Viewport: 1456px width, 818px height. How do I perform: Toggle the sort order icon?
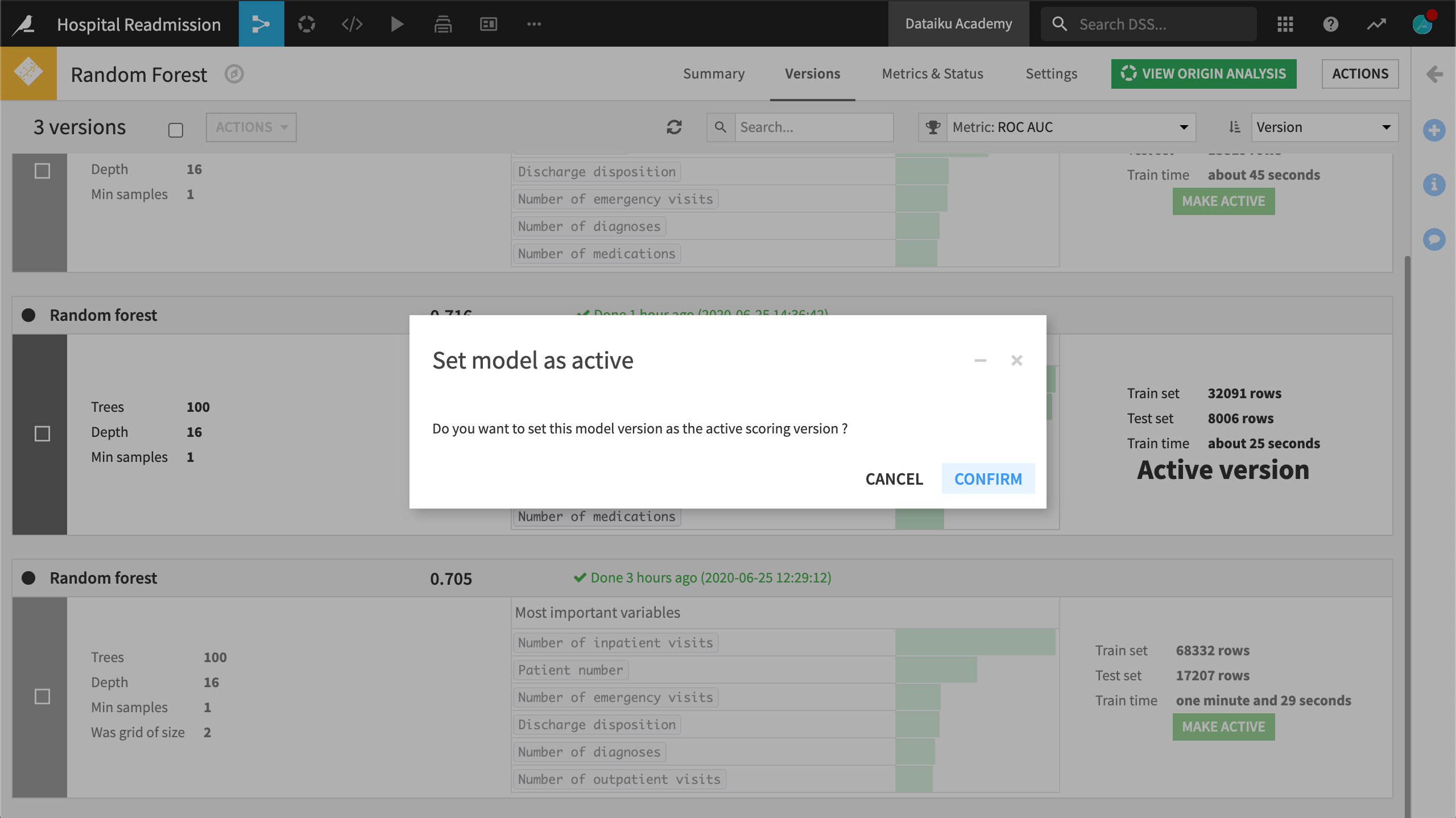[1234, 127]
